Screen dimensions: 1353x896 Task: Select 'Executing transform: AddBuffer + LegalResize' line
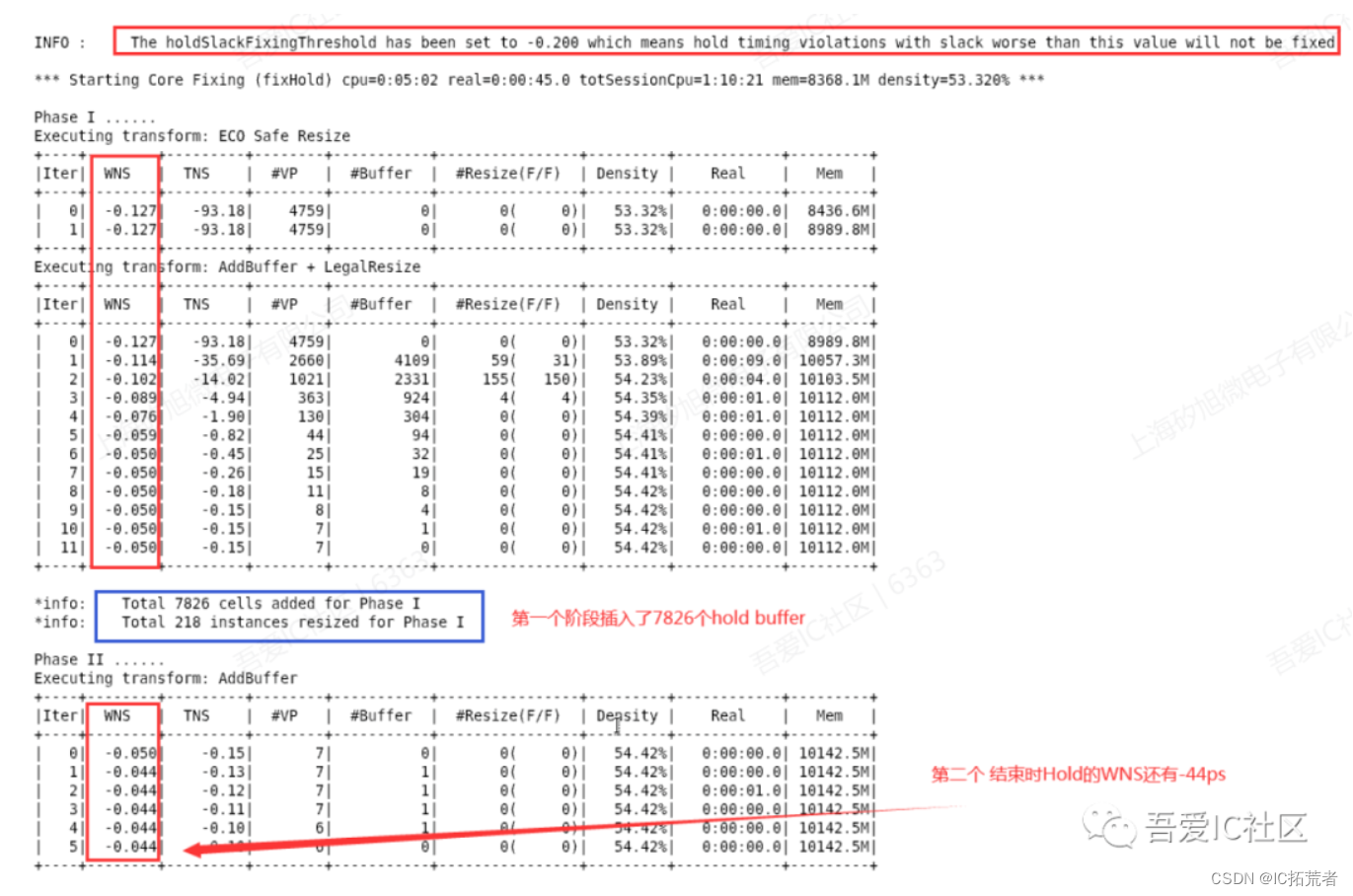click(x=227, y=267)
